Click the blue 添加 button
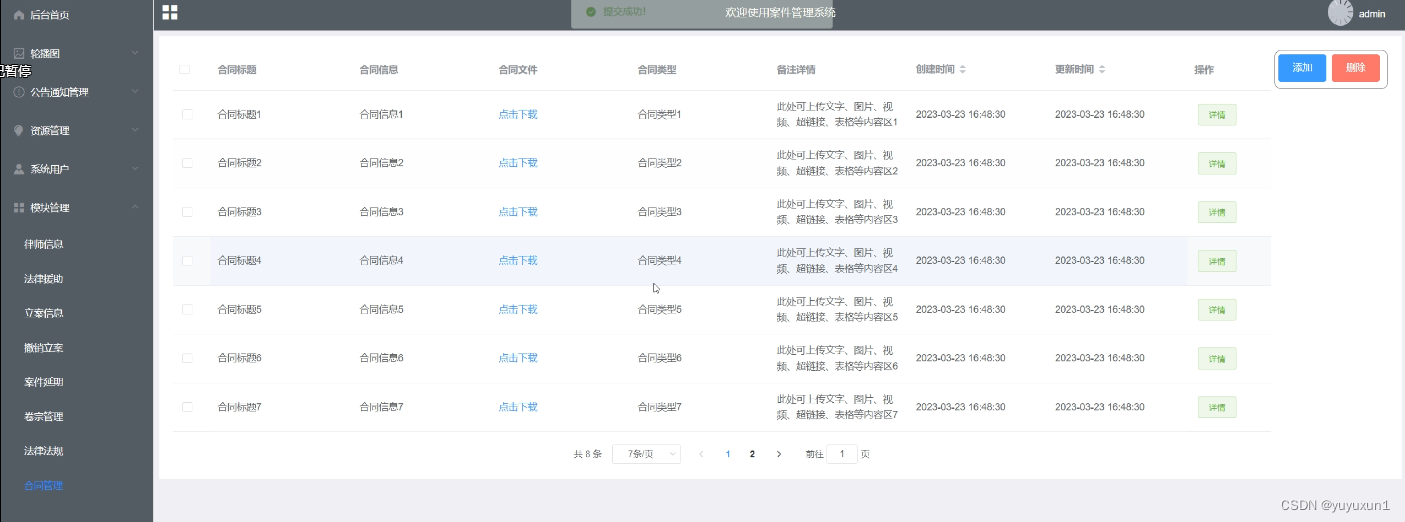This screenshot has height=522, width=1405. click(1302, 68)
